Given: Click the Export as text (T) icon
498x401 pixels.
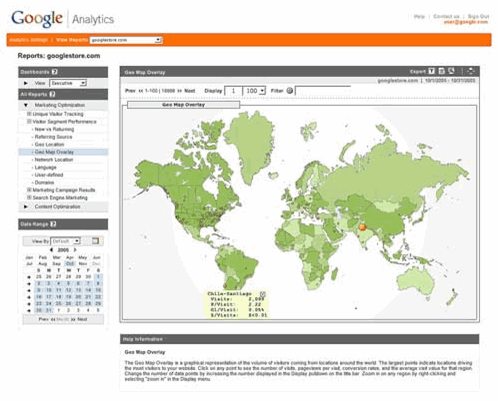Looking at the screenshot, I should tap(432, 71).
